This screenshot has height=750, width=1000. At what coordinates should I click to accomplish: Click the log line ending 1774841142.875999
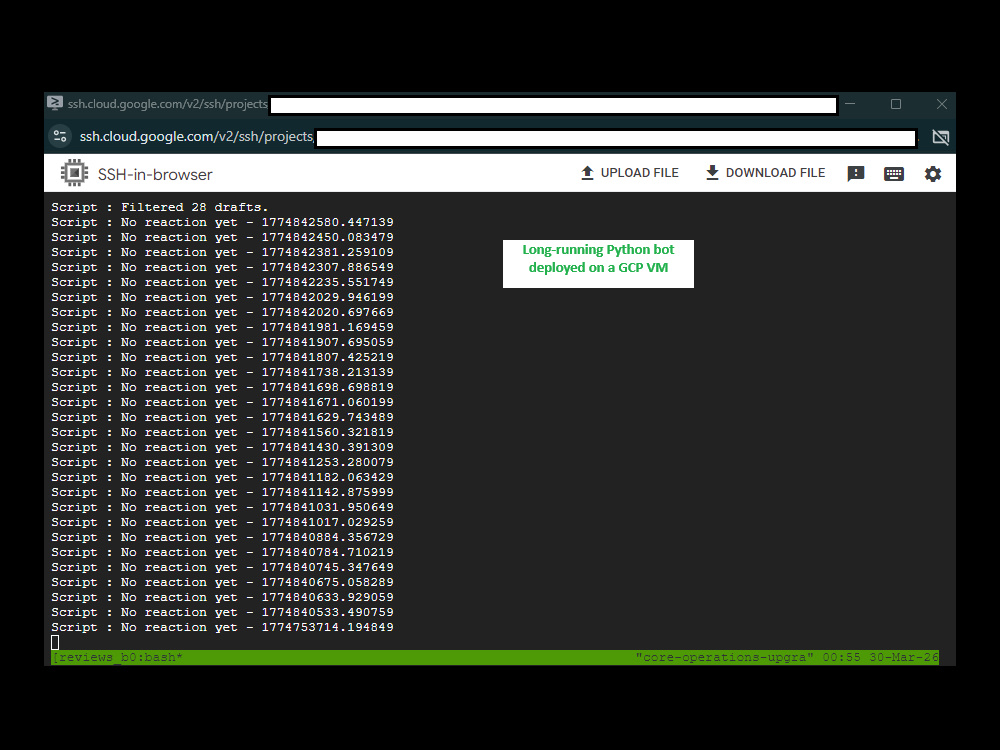[223, 492]
